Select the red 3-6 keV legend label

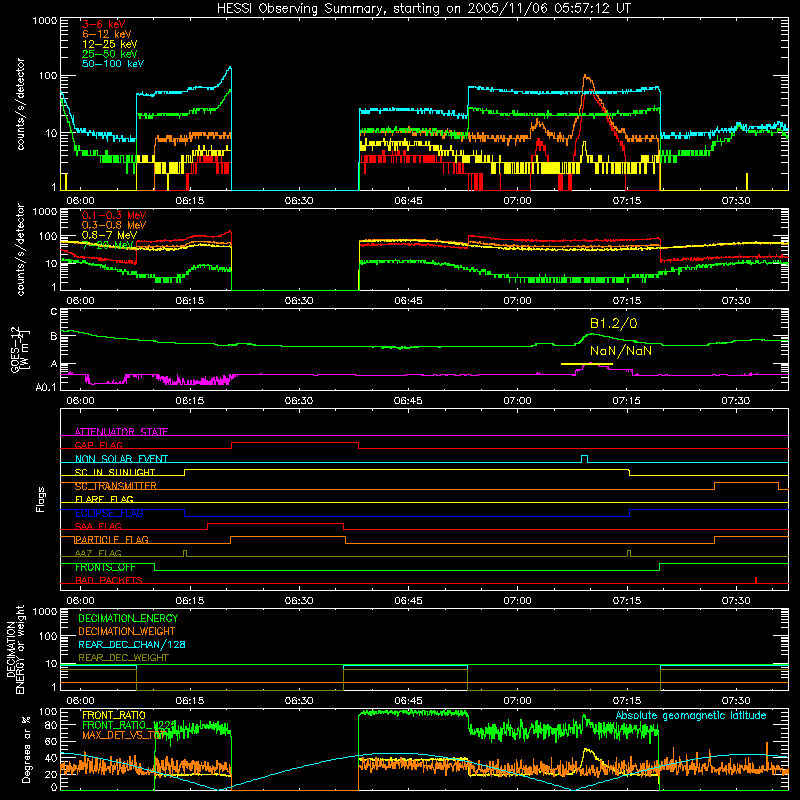[x=104, y=24]
